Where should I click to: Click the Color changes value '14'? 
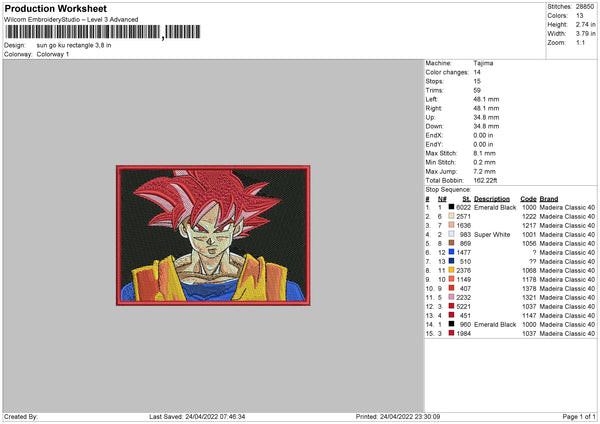click(x=477, y=72)
